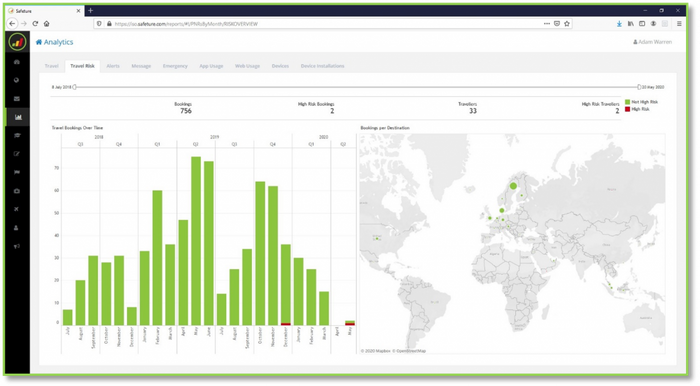Open the browser hamburger menu
This screenshot has width=700, height=386.
coord(679,24)
